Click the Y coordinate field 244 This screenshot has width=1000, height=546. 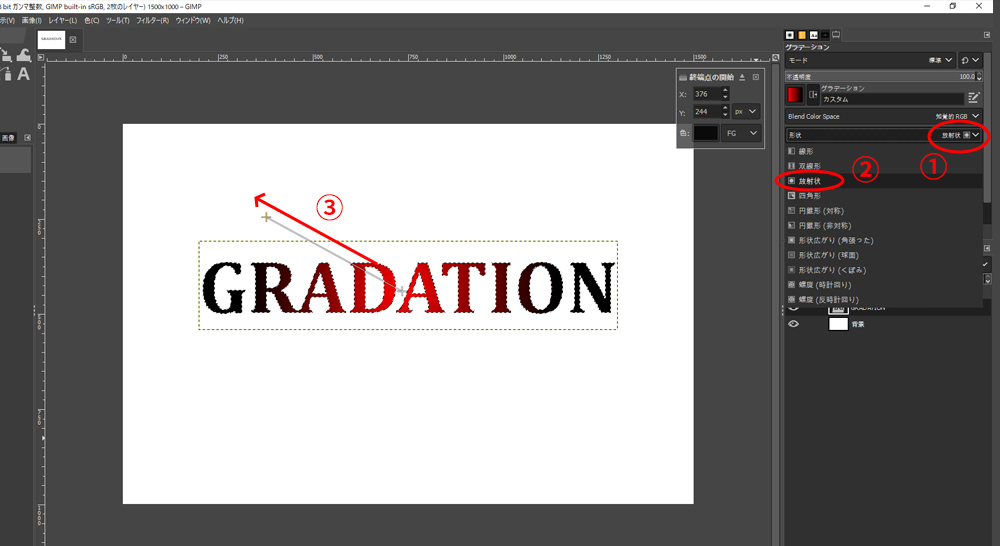pyautogui.click(x=707, y=112)
